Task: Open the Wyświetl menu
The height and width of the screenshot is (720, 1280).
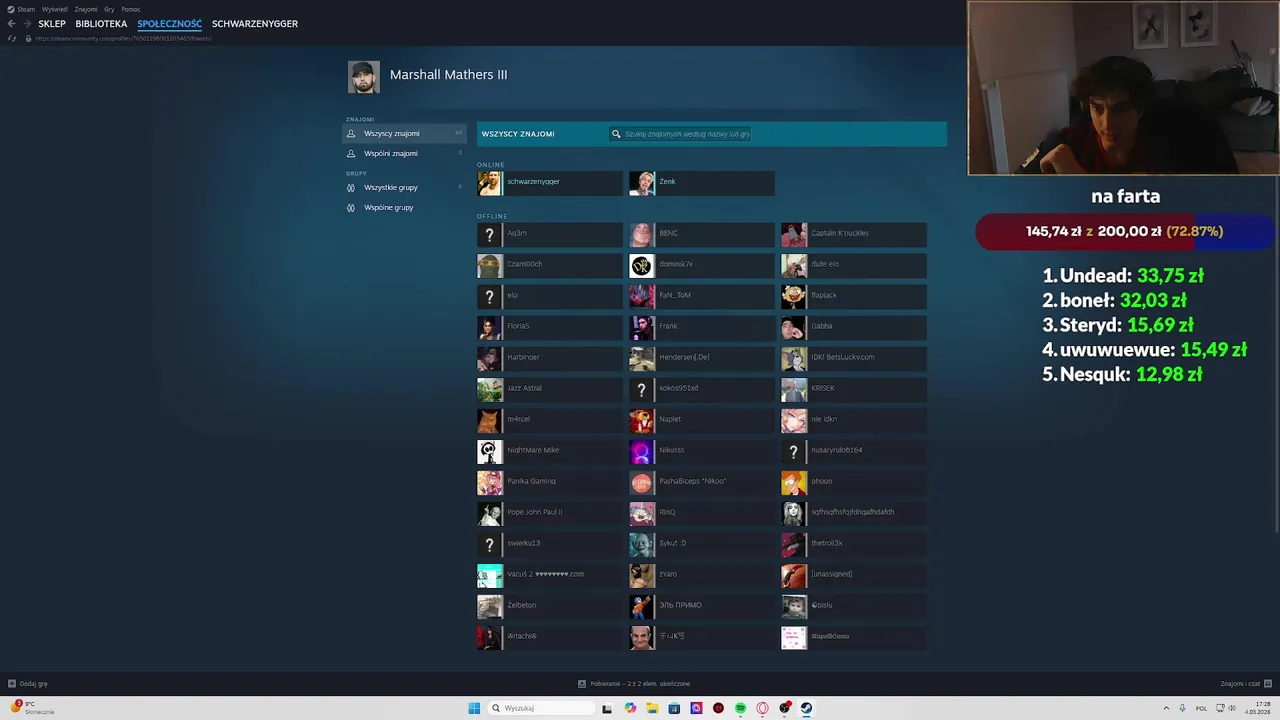Action: click(x=55, y=9)
